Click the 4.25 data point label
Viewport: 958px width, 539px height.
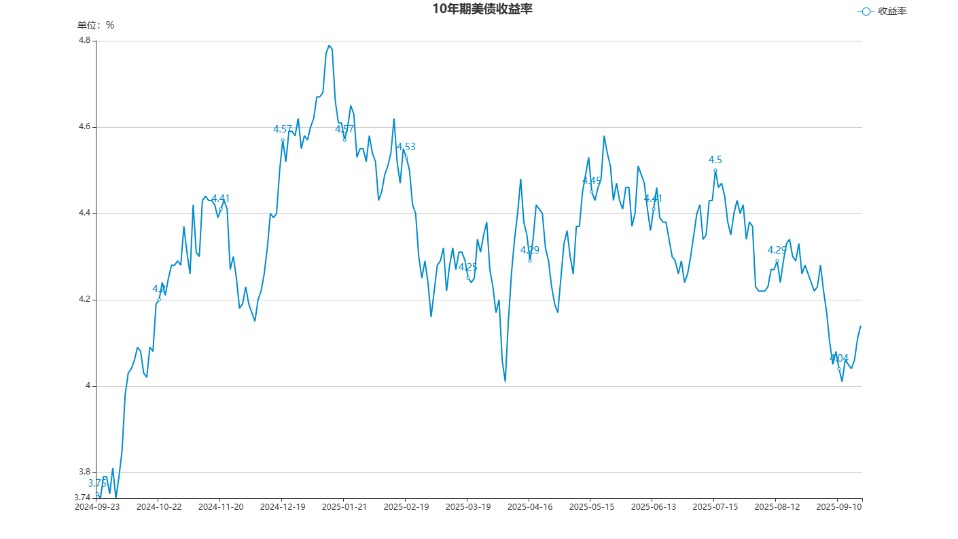coord(467,267)
